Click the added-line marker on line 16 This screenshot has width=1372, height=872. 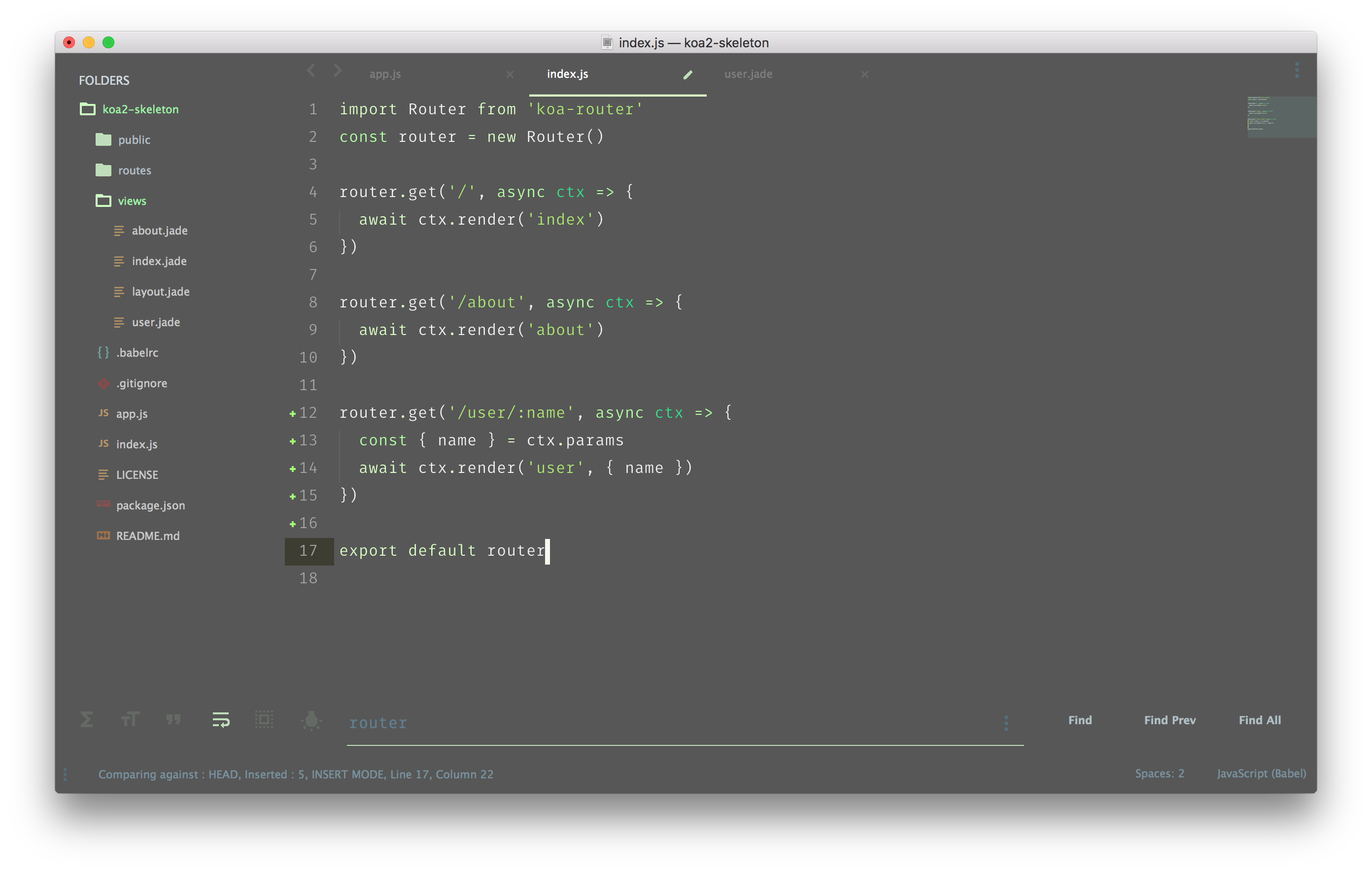pyautogui.click(x=292, y=524)
